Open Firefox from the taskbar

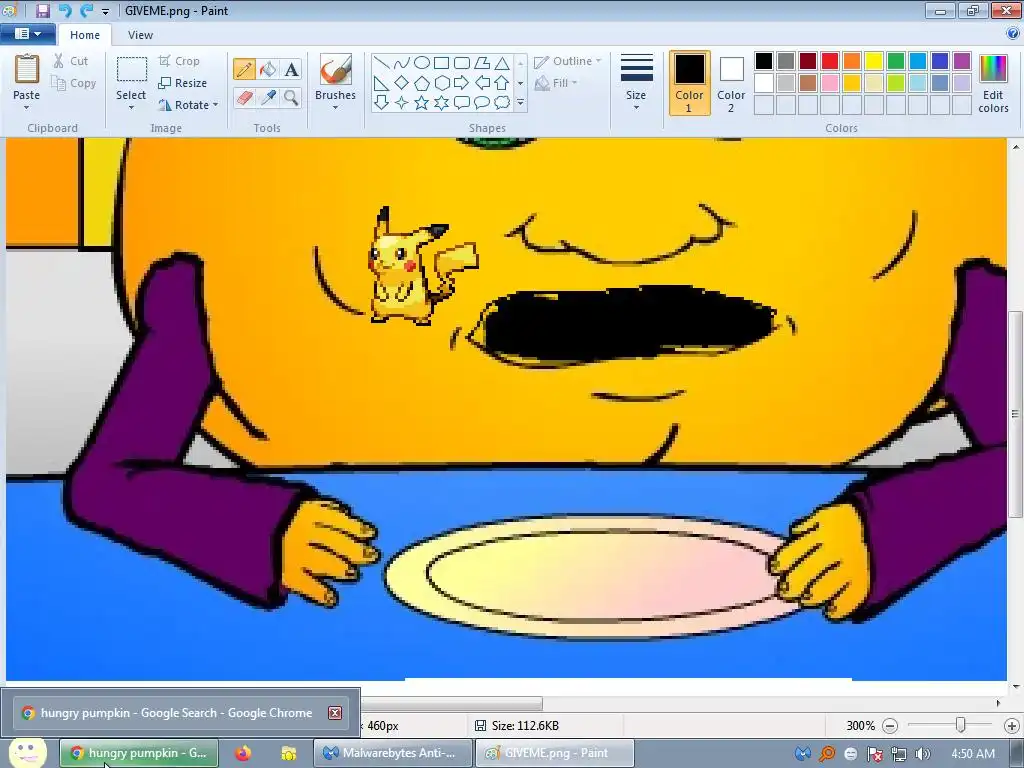point(243,753)
